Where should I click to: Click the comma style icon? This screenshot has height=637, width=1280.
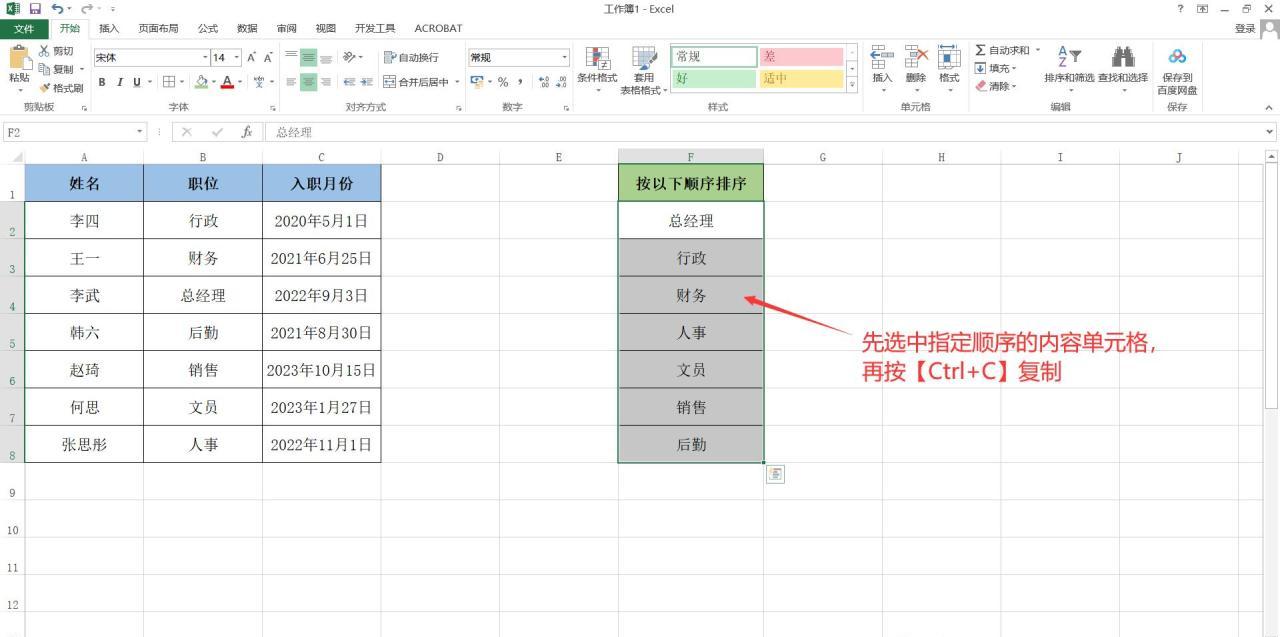coord(520,82)
